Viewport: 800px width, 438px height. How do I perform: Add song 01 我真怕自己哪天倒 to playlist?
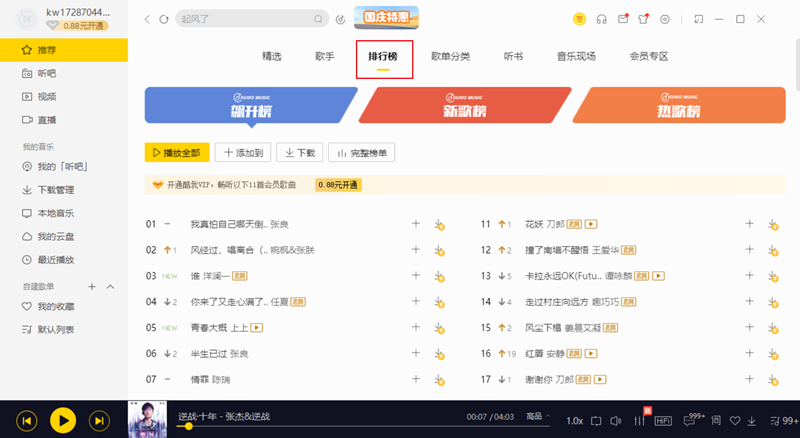point(416,224)
